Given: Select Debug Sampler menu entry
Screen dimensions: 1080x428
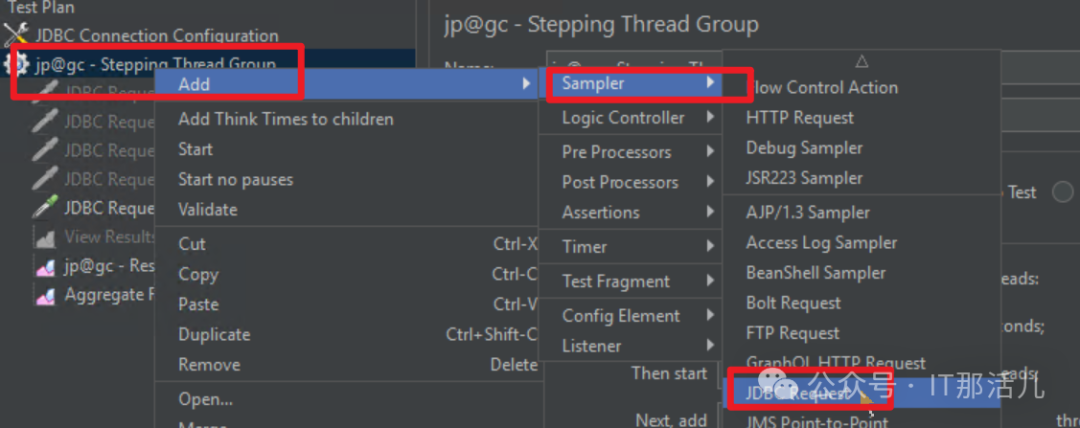Looking at the screenshot, I should 803,148.
